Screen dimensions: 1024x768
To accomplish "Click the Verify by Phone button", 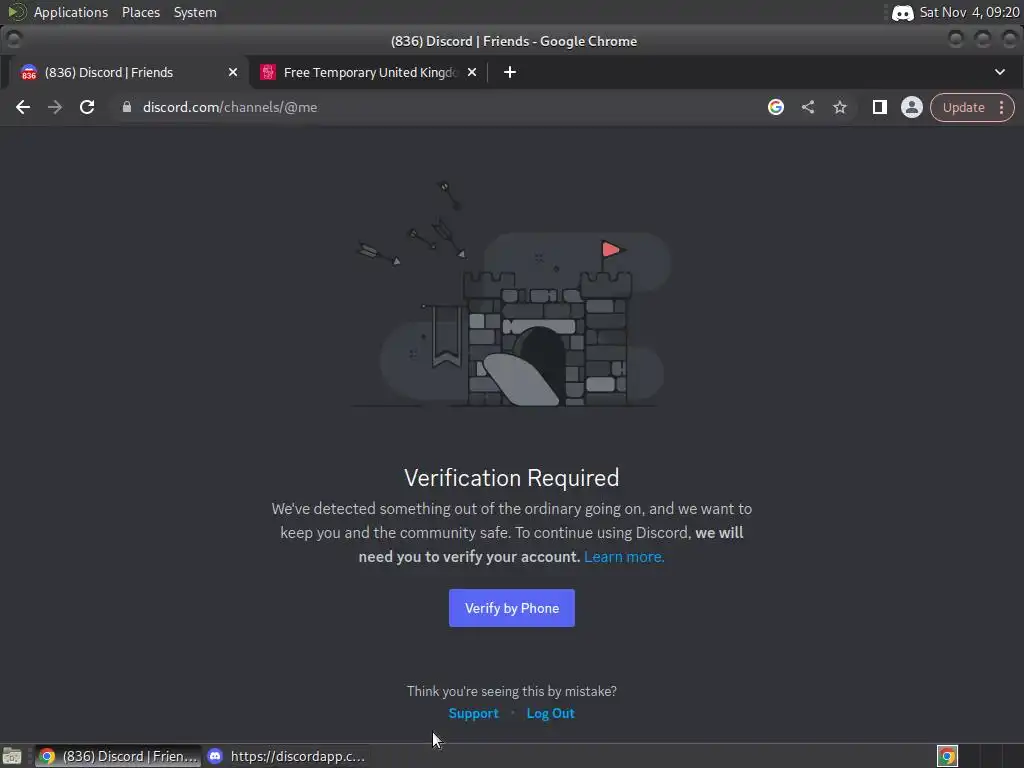I will [511, 608].
